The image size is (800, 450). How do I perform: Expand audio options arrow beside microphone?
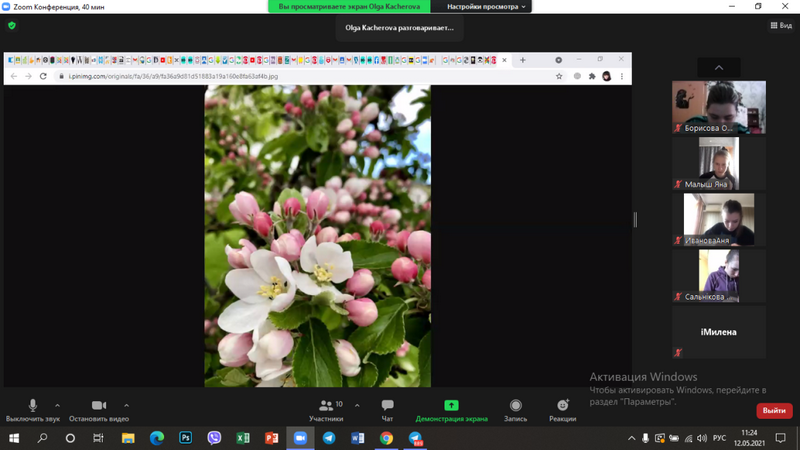click(57, 406)
